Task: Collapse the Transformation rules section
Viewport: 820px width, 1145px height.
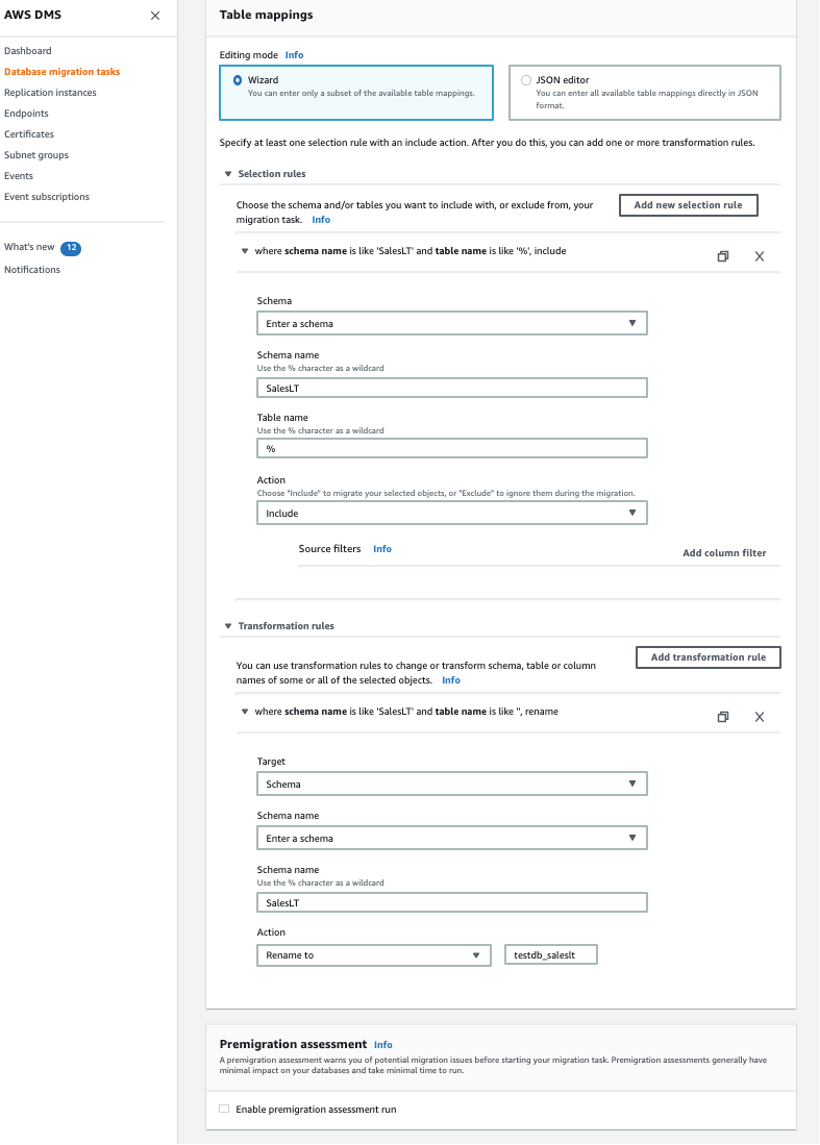Action: click(228, 626)
